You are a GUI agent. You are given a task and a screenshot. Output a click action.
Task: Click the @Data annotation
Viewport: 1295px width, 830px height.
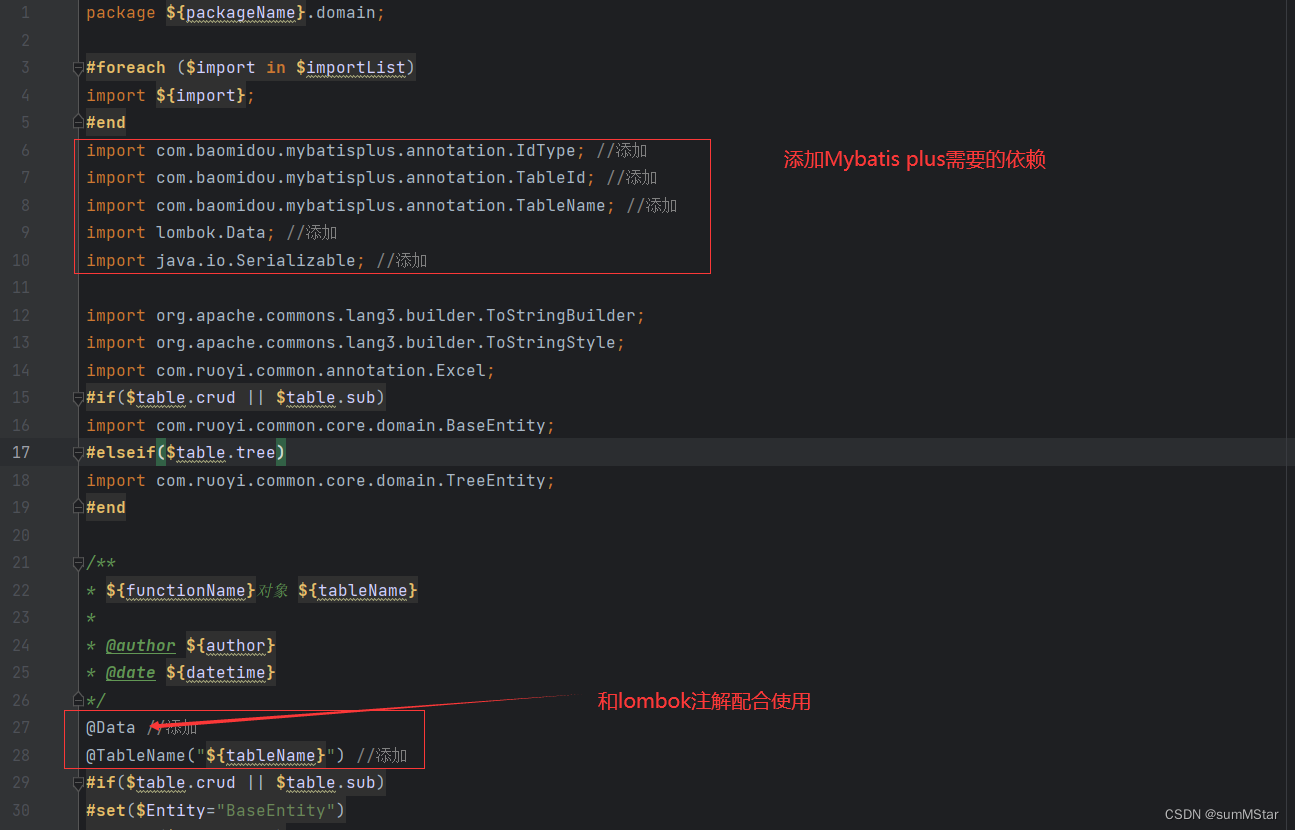click(x=111, y=728)
